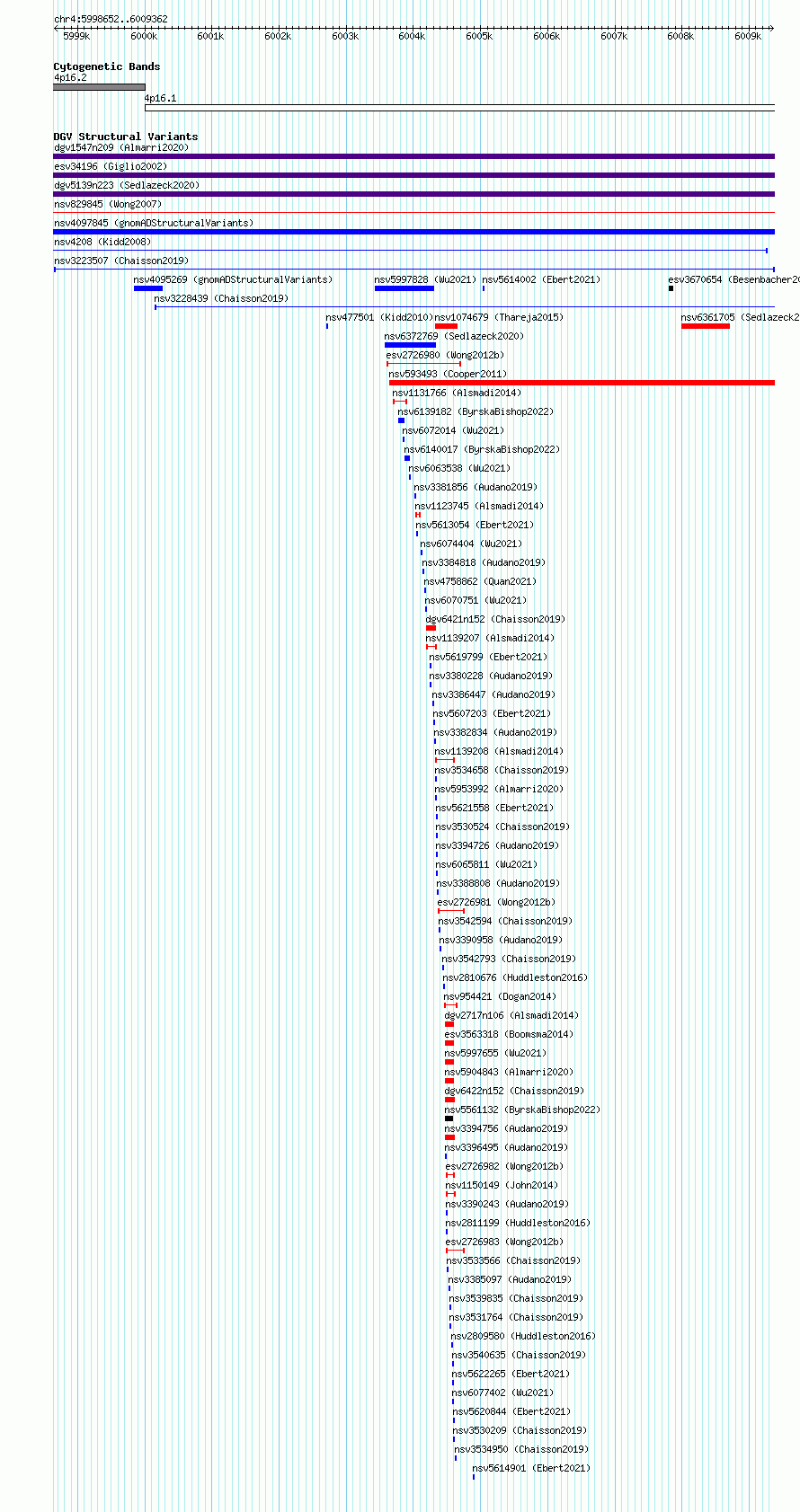The width and height of the screenshot is (800, 1512).
Task: Click dgv6422n152 (Chaisson2019) label
Action: pyautogui.click(x=514, y=1091)
